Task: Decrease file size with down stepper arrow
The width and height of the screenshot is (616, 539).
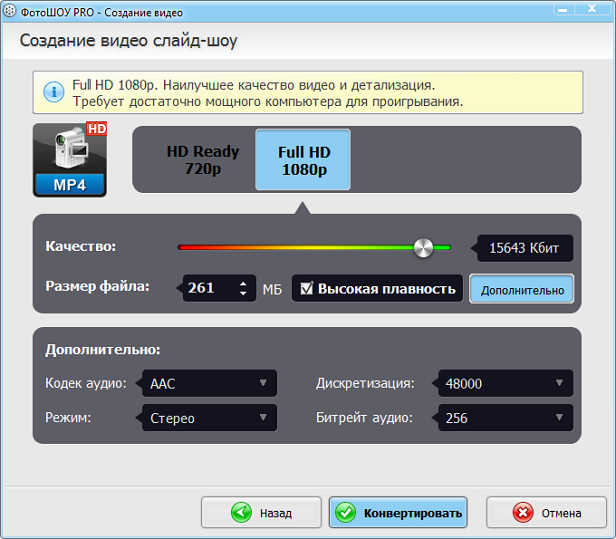Action: pos(243,293)
